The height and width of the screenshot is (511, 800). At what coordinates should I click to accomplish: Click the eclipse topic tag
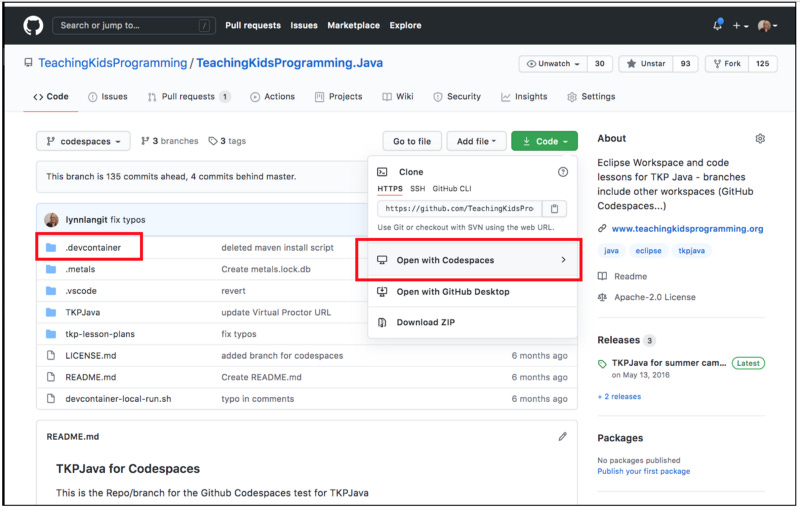(x=648, y=251)
